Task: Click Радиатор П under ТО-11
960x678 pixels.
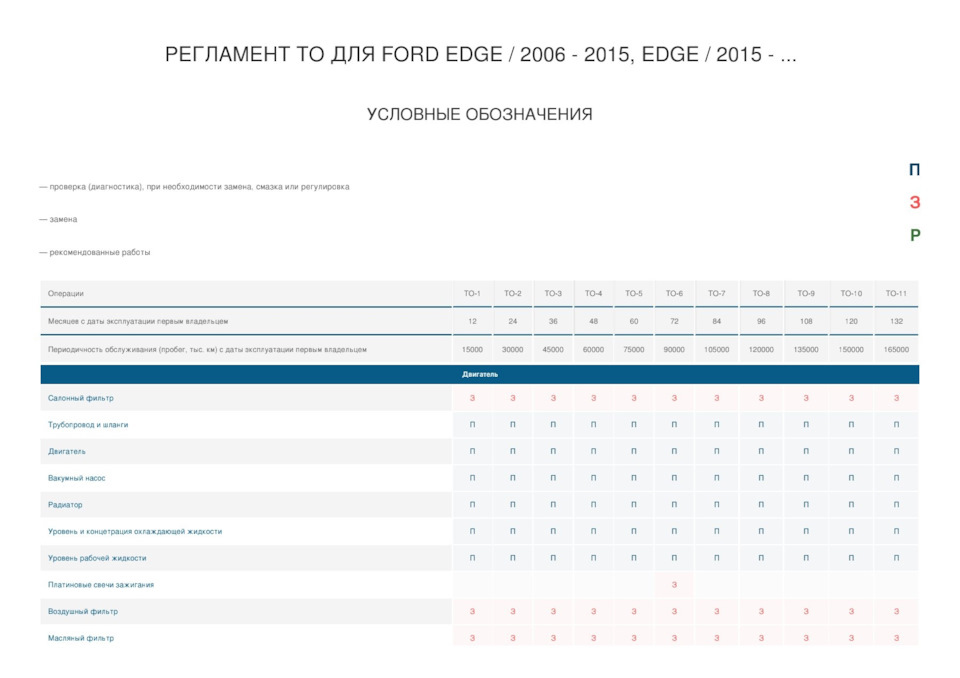Action: 896,505
